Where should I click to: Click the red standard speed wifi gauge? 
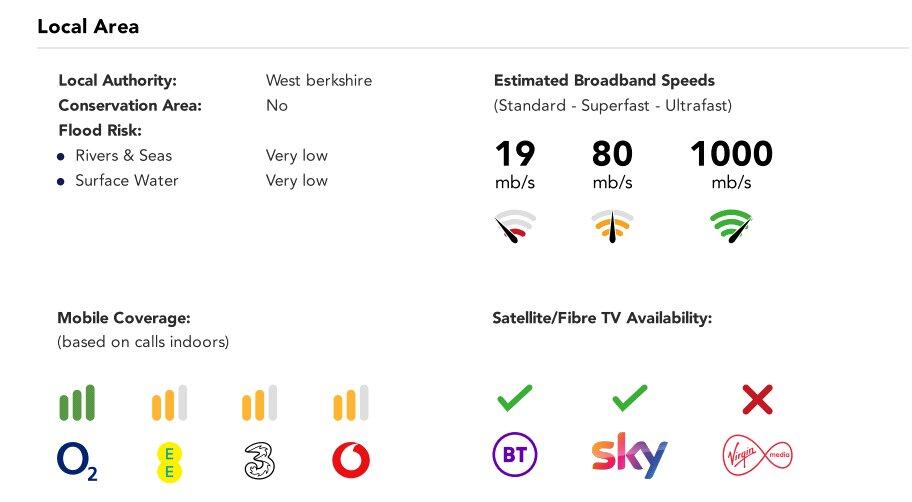pyautogui.click(x=514, y=227)
